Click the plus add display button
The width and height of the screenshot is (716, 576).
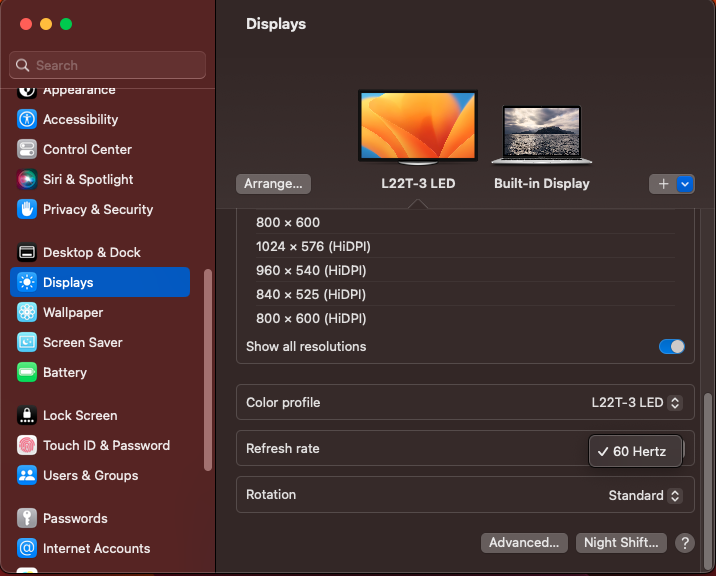tap(663, 184)
